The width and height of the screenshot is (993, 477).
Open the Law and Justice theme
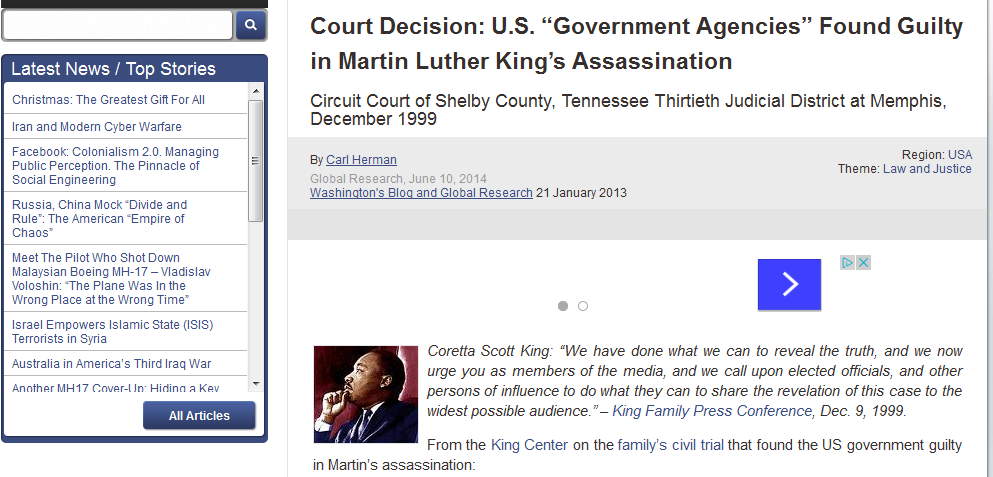[x=927, y=169]
